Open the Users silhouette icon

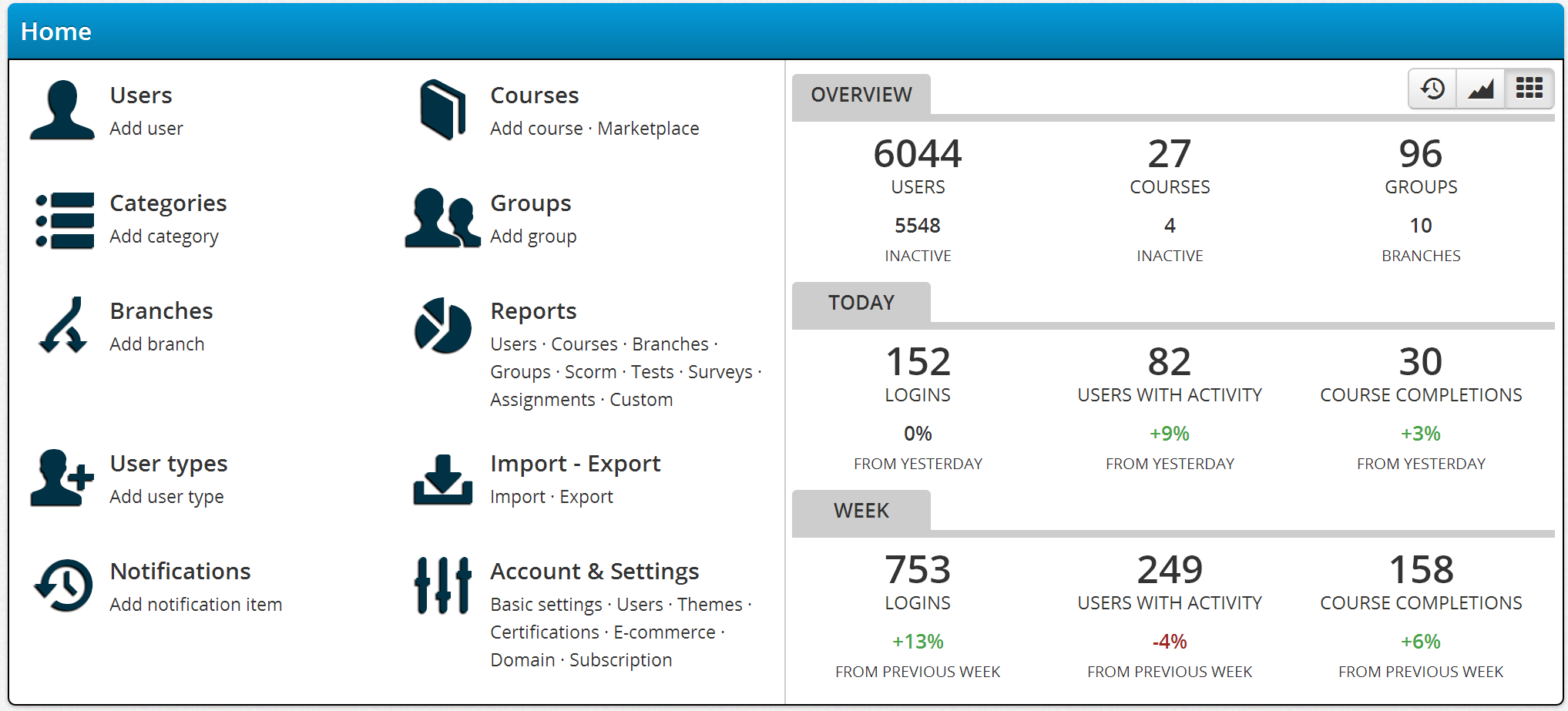62,110
